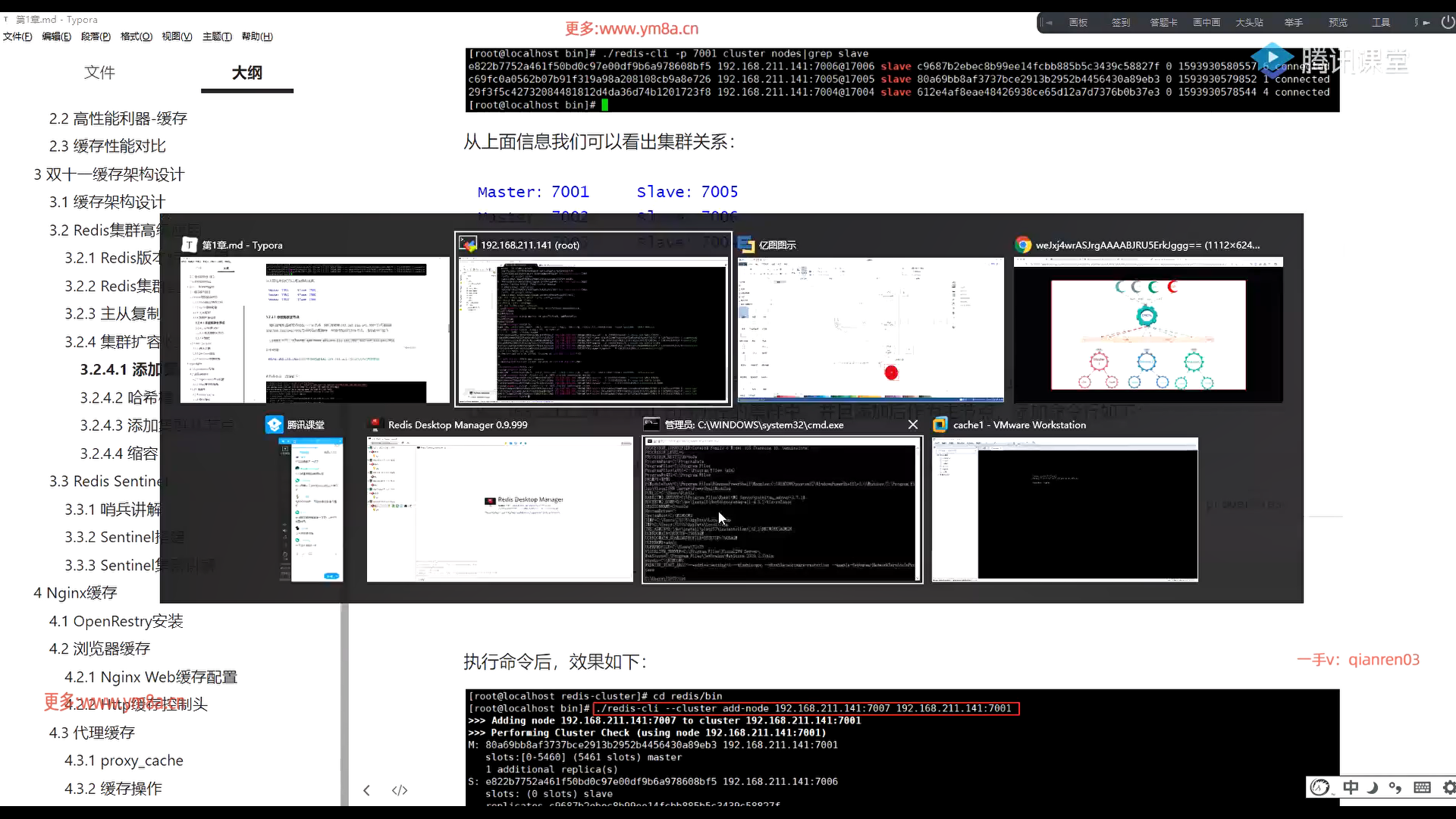Toggle source code mode icon at bottom
The height and width of the screenshot is (819, 1456).
click(400, 790)
